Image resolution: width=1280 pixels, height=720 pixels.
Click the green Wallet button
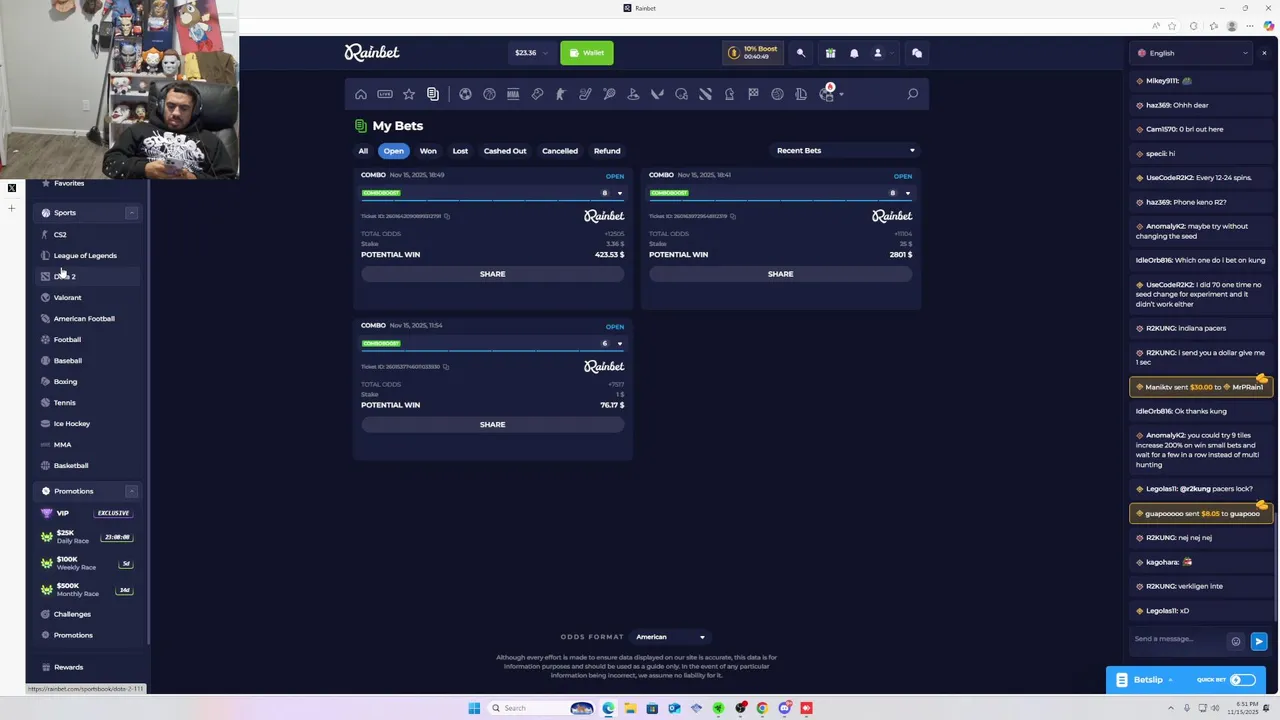point(587,53)
